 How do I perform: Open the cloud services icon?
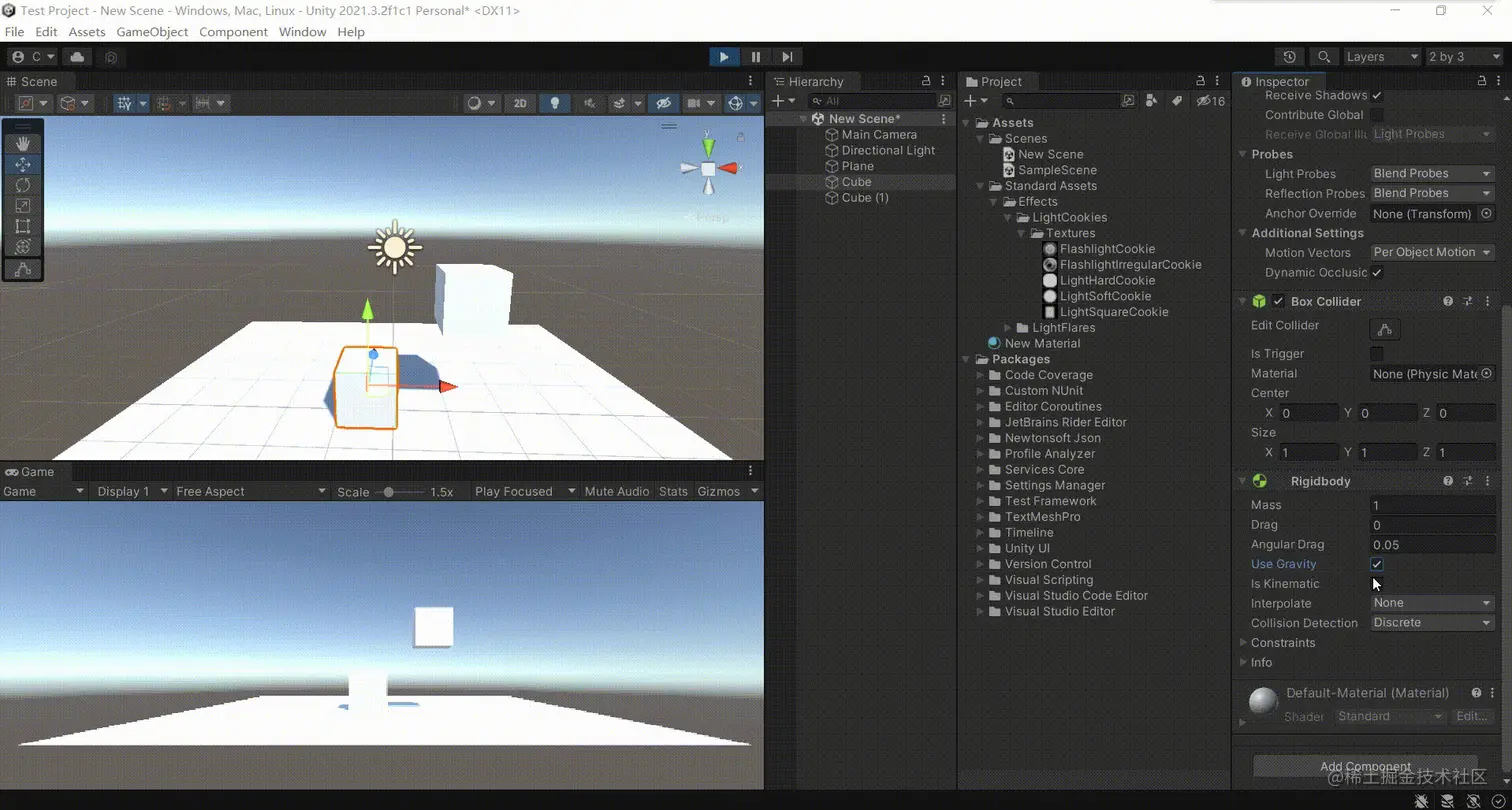(77, 57)
